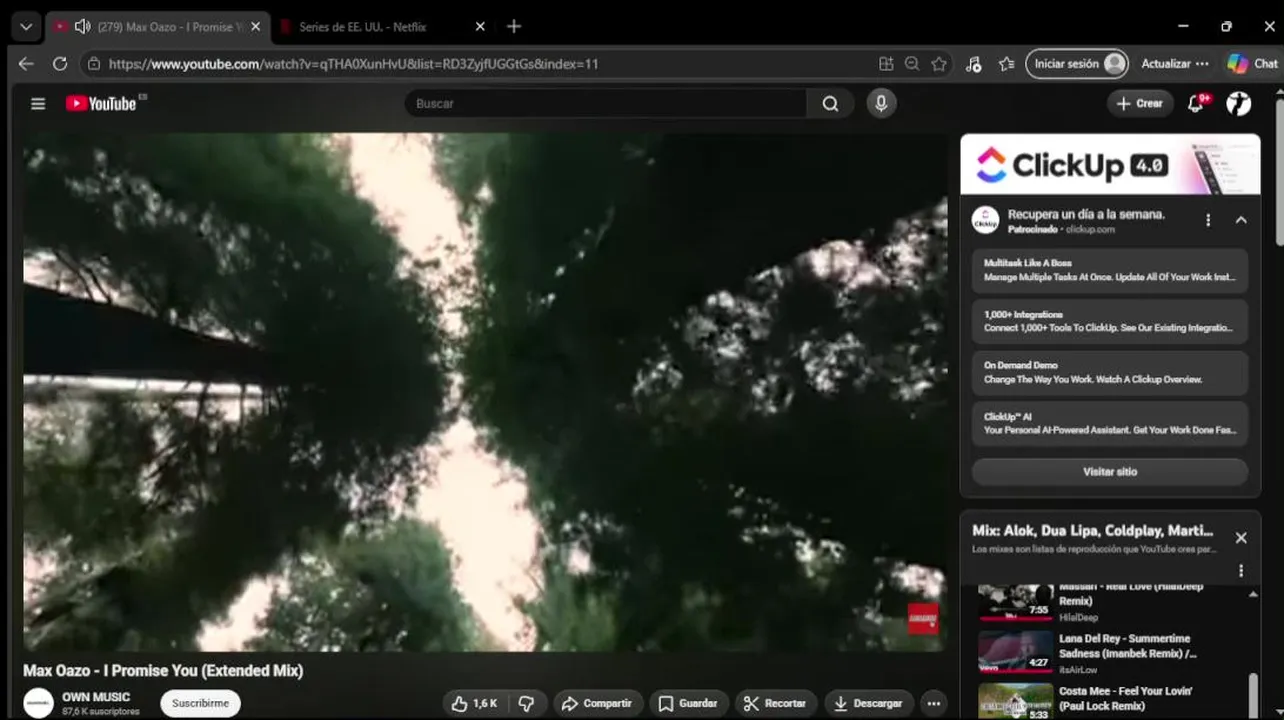Image resolution: width=1284 pixels, height=720 pixels.
Task: Like the video with thumbs up
Action: point(474,703)
